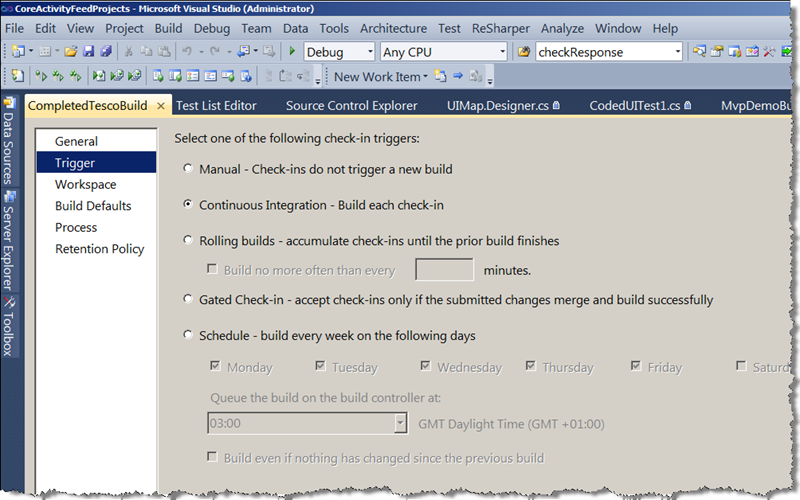The width and height of the screenshot is (800, 500).
Task: Click the Navigate Backward icon
Action: click(x=243, y=51)
